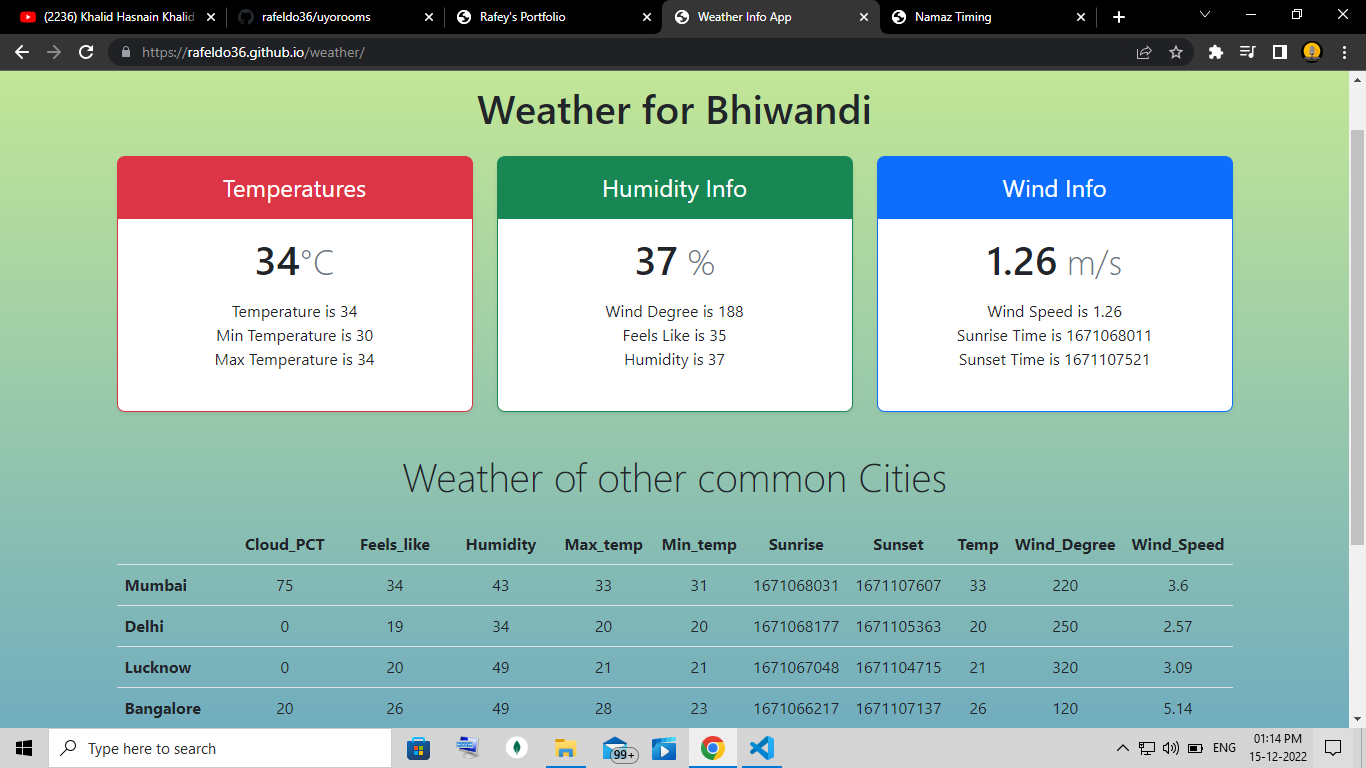Click the 'Sunrise Time is 1671068011' text
This screenshot has width=1366, height=768.
pos(1055,336)
